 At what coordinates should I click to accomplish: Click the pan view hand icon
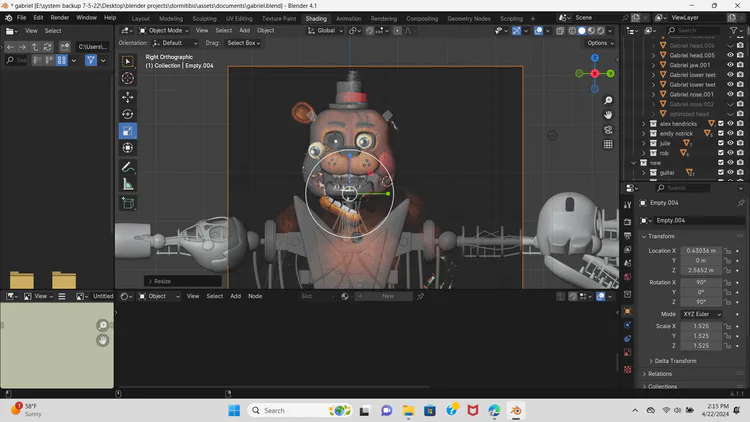[x=608, y=115]
